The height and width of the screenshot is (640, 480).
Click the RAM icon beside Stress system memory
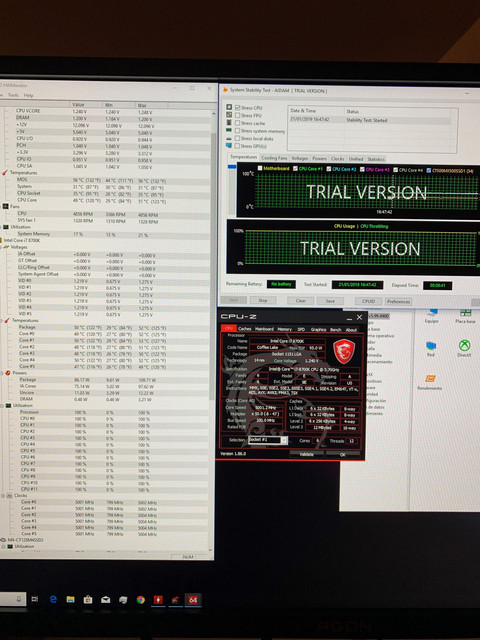[229, 130]
